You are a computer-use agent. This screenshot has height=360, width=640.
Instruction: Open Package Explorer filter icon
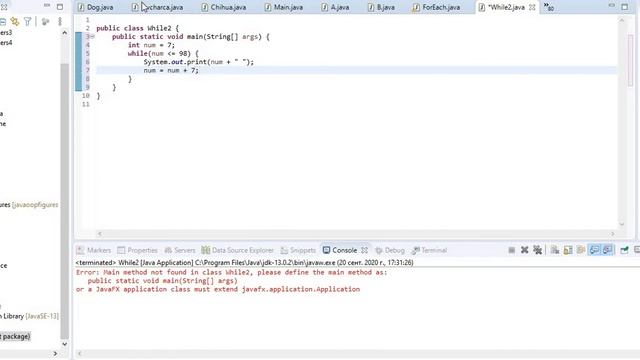point(28,21)
